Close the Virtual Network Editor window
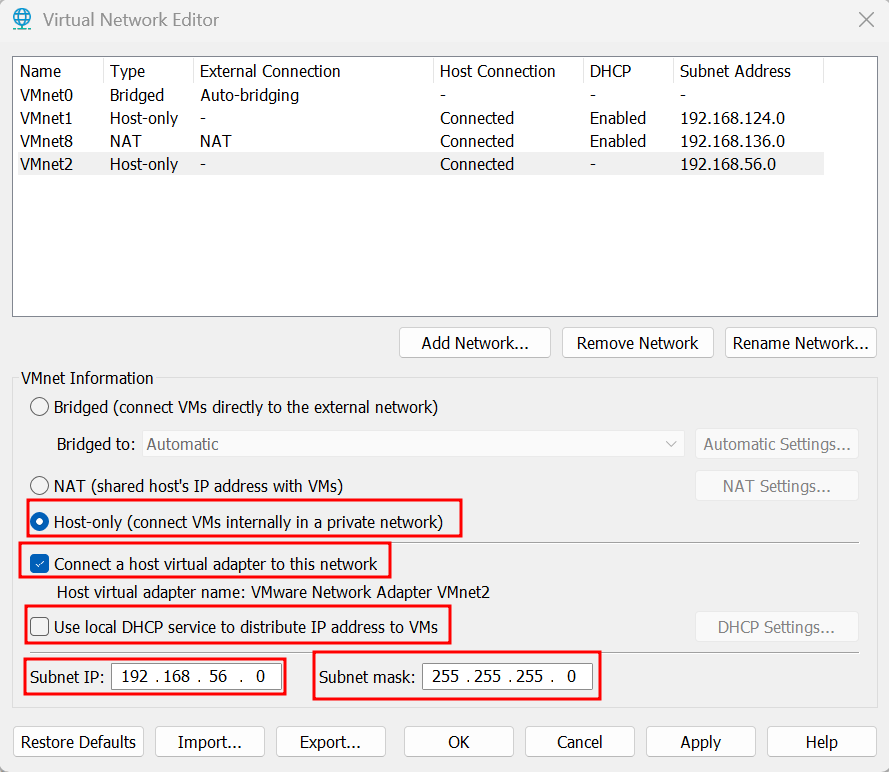This screenshot has width=889, height=772. 866,20
